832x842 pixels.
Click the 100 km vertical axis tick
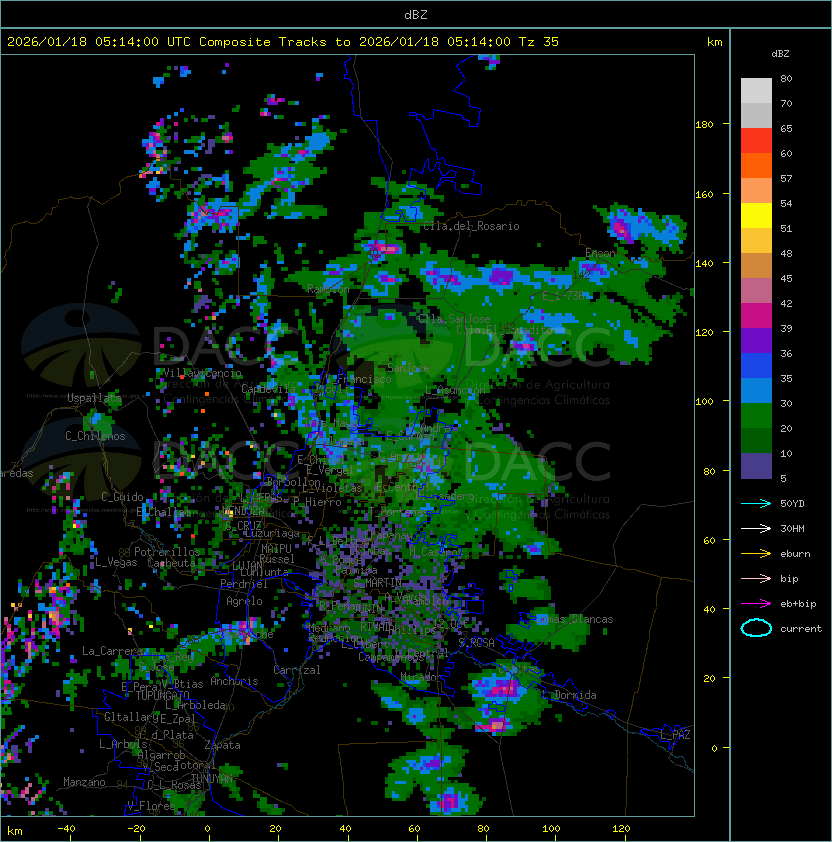704,401
